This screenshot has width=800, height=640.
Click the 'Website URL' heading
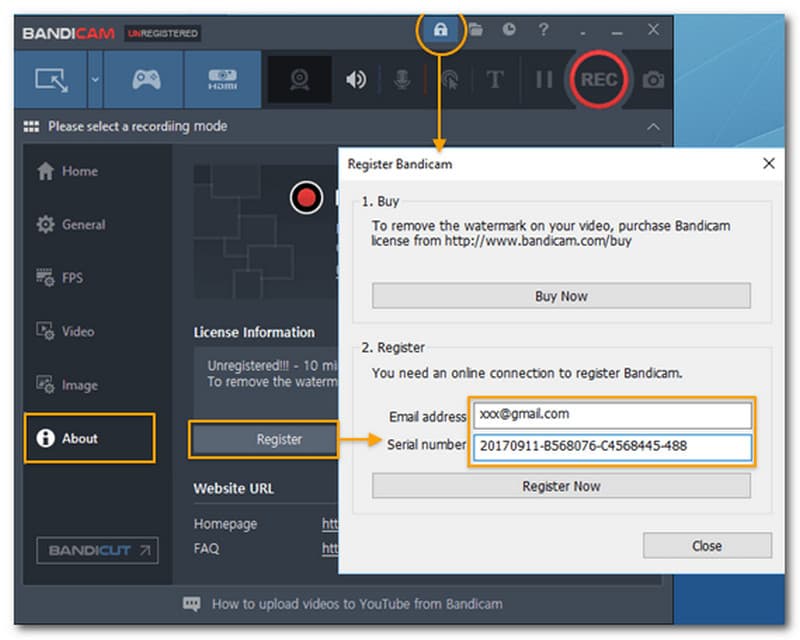pyautogui.click(x=234, y=488)
